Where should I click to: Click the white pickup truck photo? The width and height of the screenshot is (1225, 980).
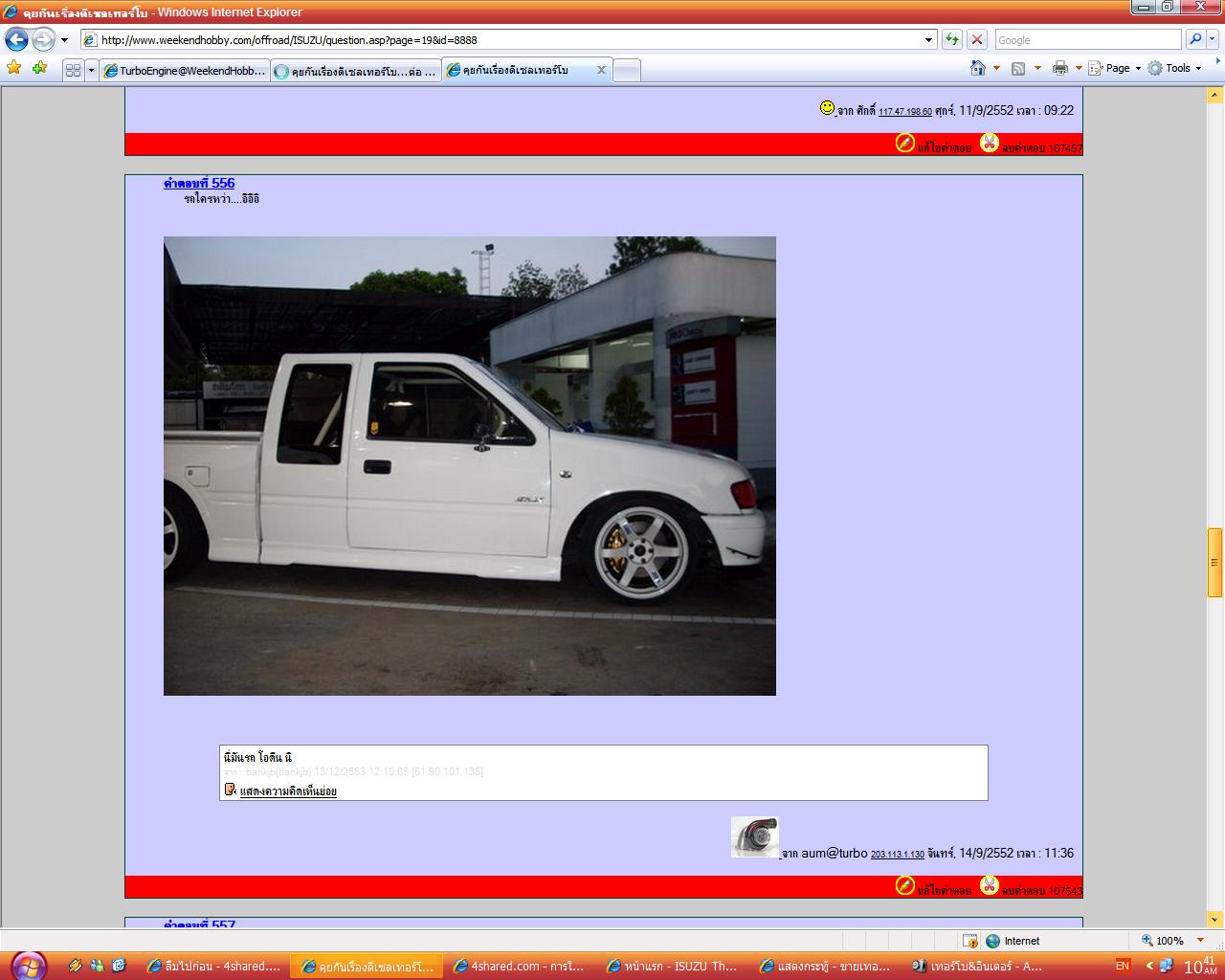tap(469, 465)
